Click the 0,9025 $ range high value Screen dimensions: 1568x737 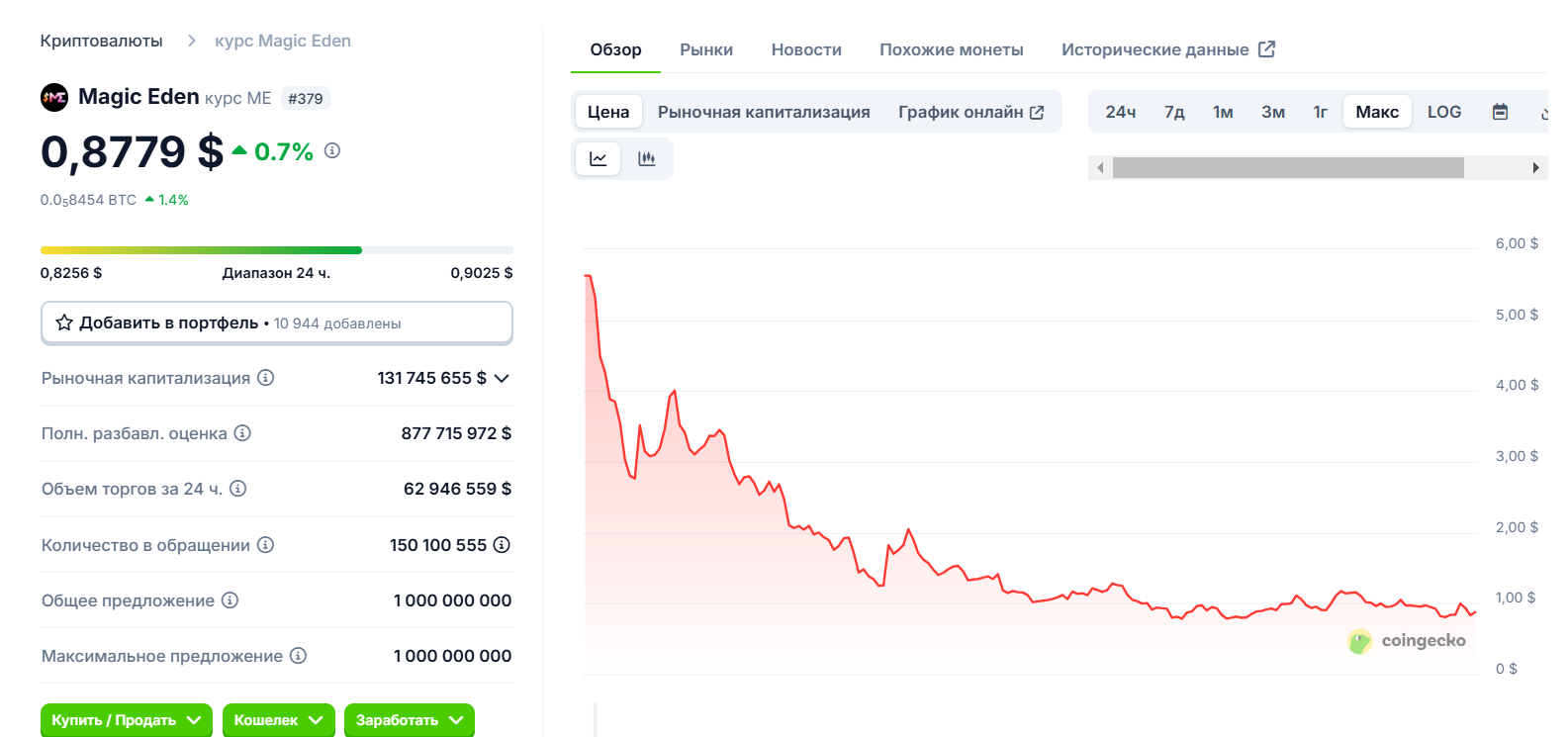[x=482, y=273]
